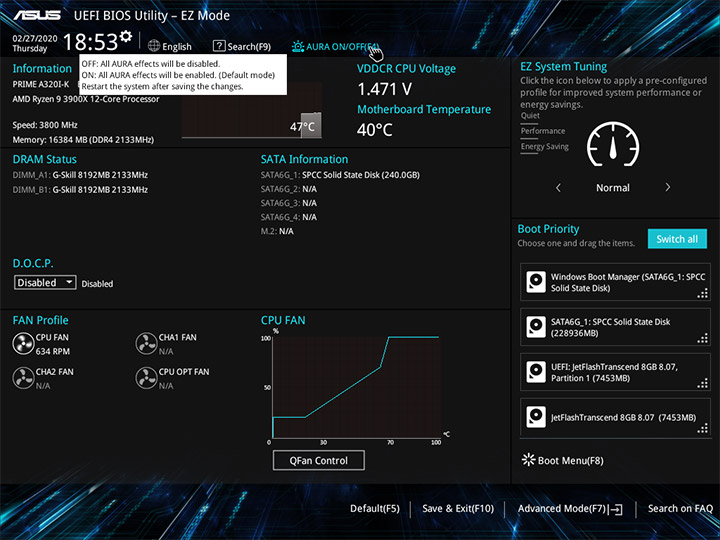Click the CHA1 FAN icon
Screen dimensions: 720x540
click(146, 344)
